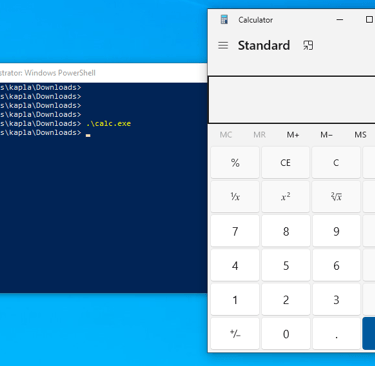
Task: Square the value with x² key
Action: (286, 197)
